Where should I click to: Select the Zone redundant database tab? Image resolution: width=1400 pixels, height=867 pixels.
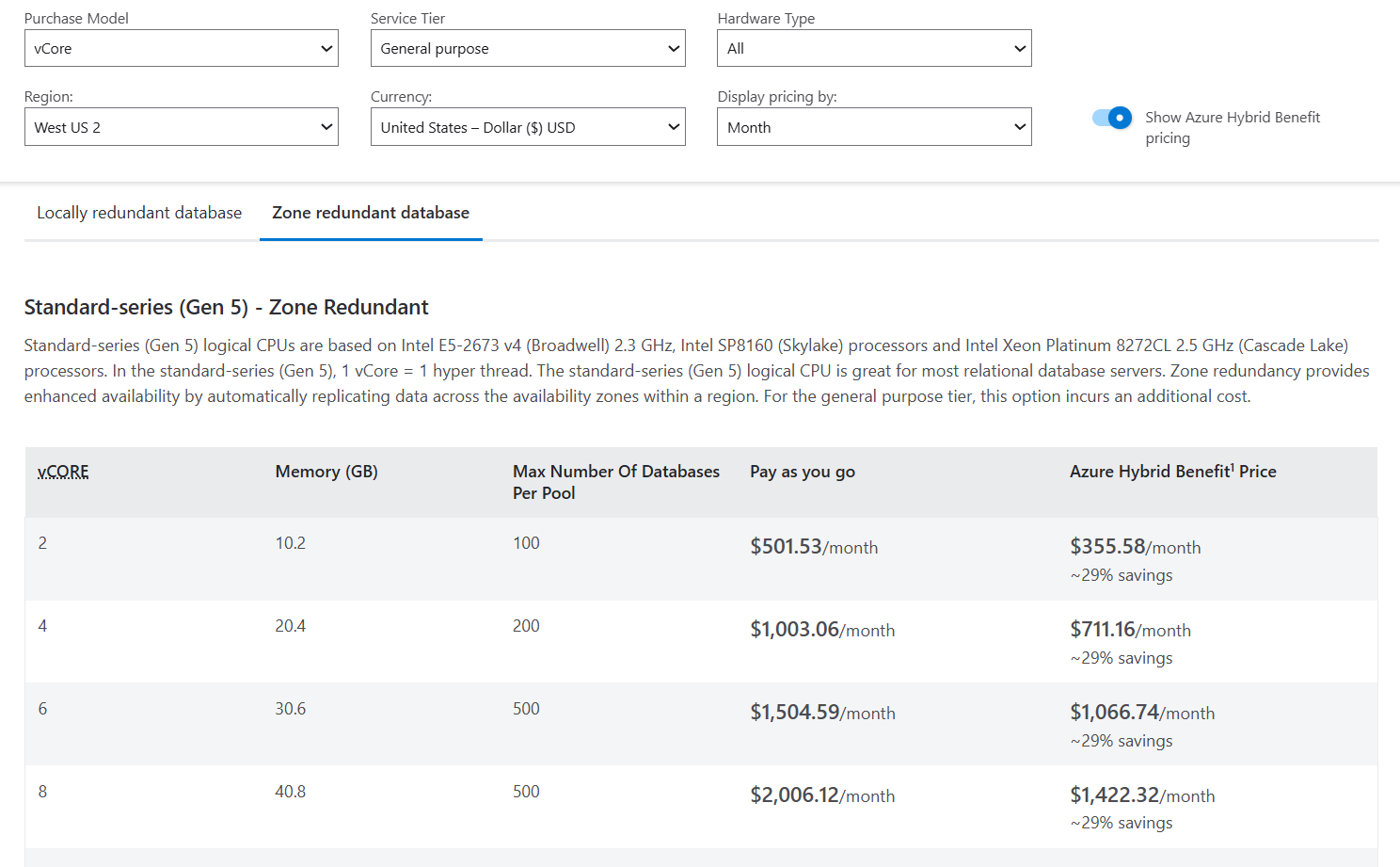(370, 213)
